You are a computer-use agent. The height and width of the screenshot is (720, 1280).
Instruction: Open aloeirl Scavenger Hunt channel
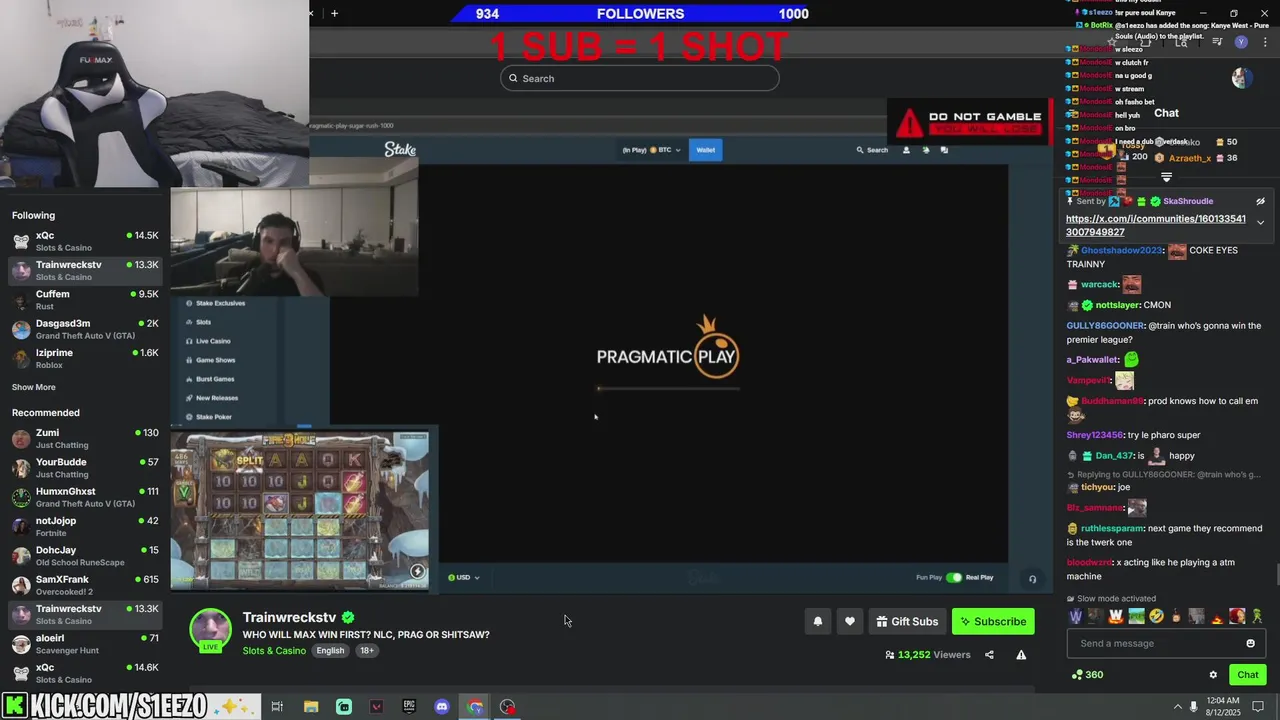84,644
